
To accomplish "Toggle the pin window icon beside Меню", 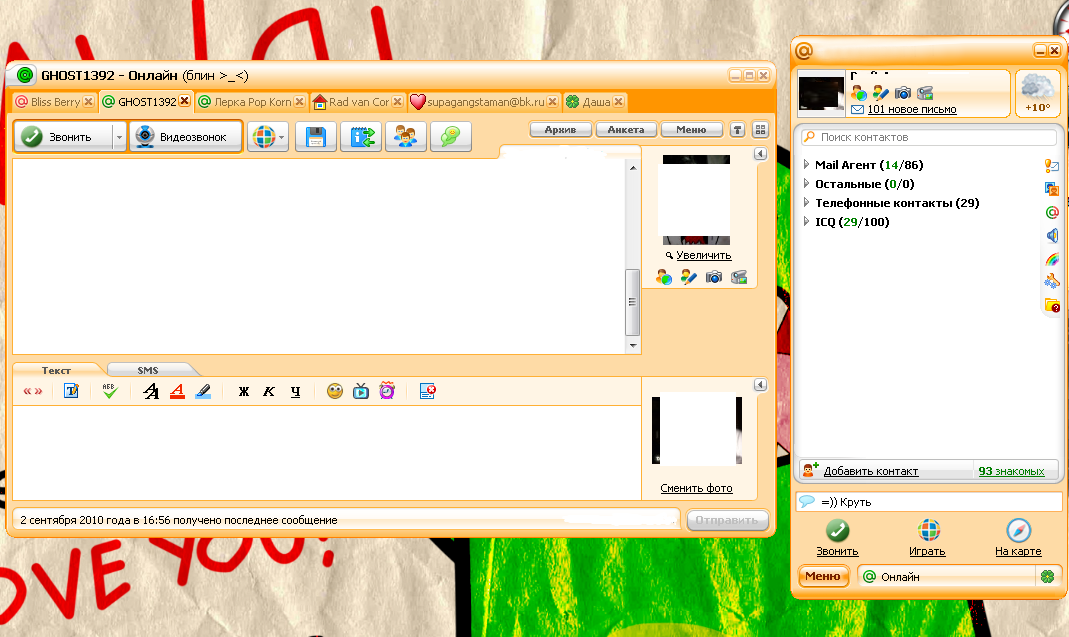I will (737, 130).
